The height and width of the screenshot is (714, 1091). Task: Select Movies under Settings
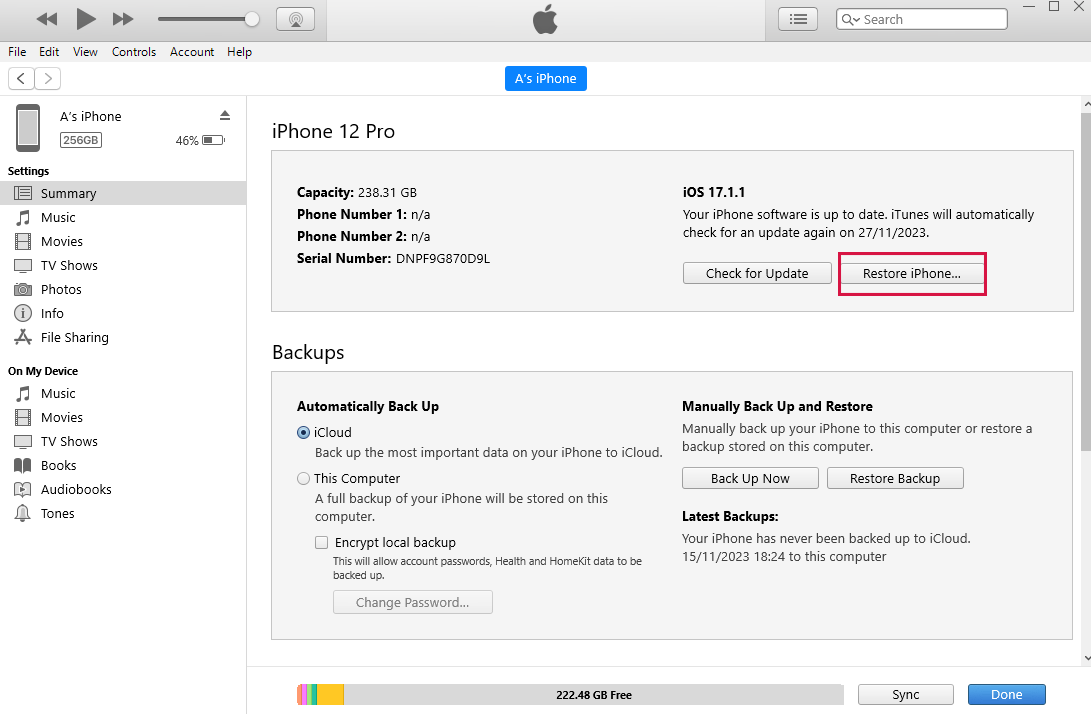[123, 241]
